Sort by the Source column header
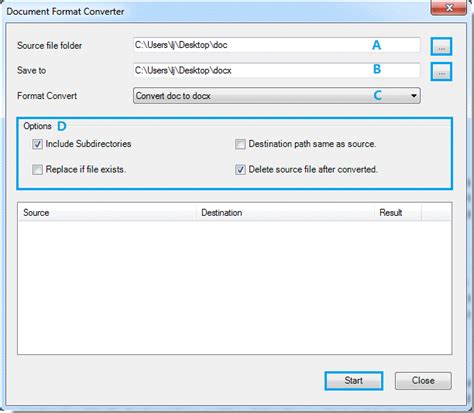 coord(107,213)
